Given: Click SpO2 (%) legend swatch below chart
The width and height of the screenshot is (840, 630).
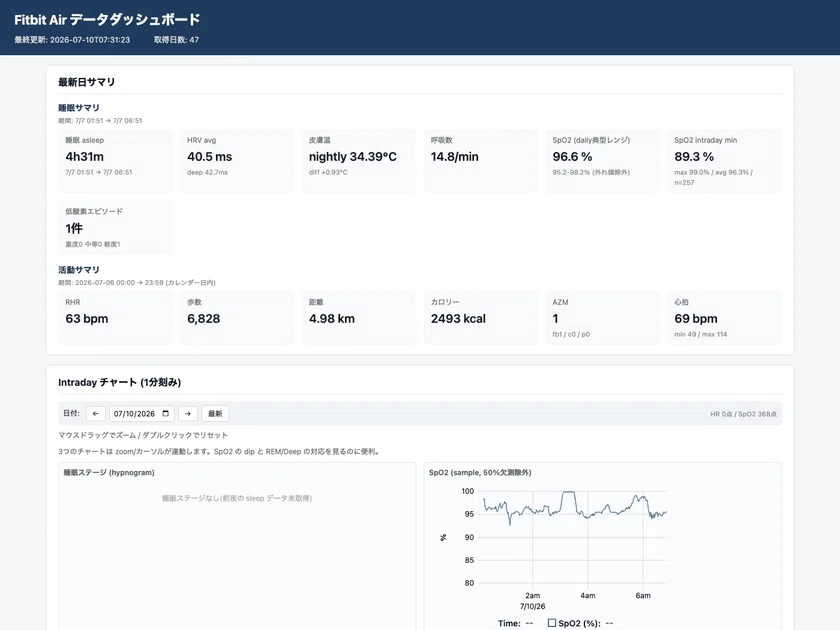Looking at the screenshot, I should click(552, 623).
